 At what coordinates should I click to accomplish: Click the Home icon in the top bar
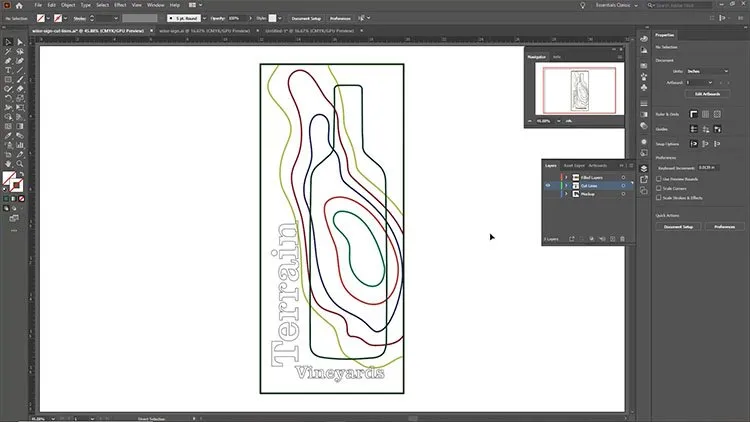click(19, 5)
